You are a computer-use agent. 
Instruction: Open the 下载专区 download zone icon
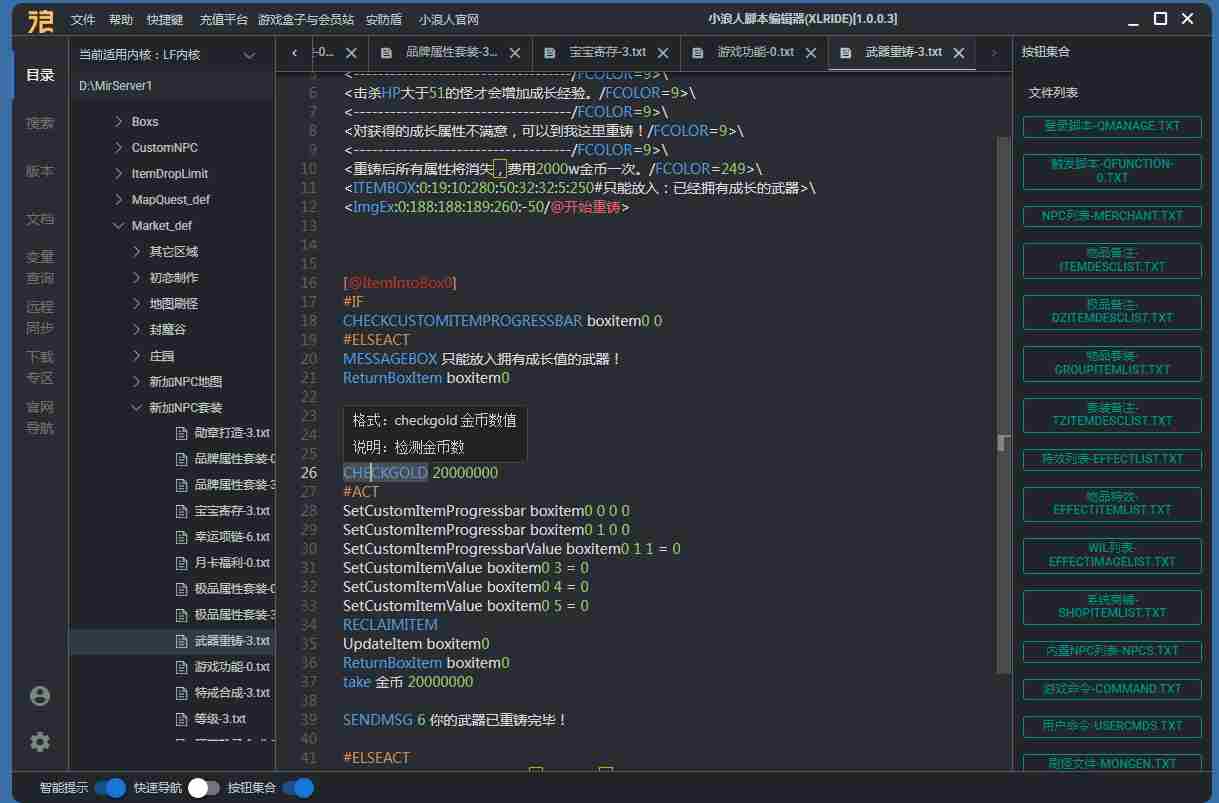coord(39,367)
